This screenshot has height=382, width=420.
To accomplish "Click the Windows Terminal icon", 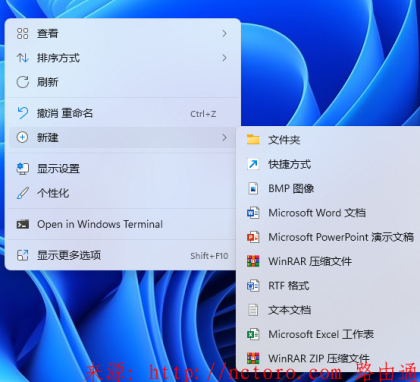I will (x=22, y=224).
